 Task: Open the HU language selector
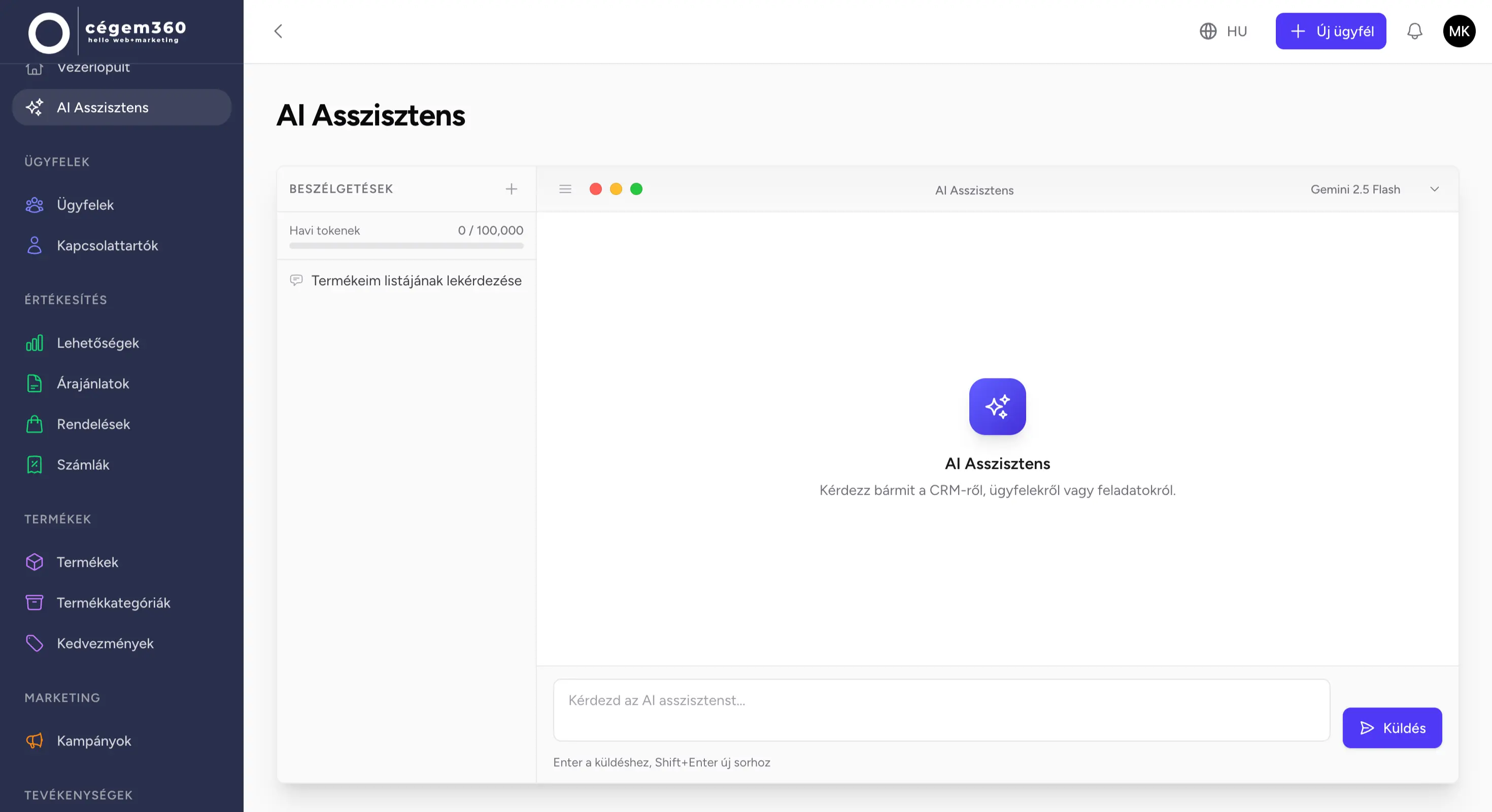click(1223, 31)
